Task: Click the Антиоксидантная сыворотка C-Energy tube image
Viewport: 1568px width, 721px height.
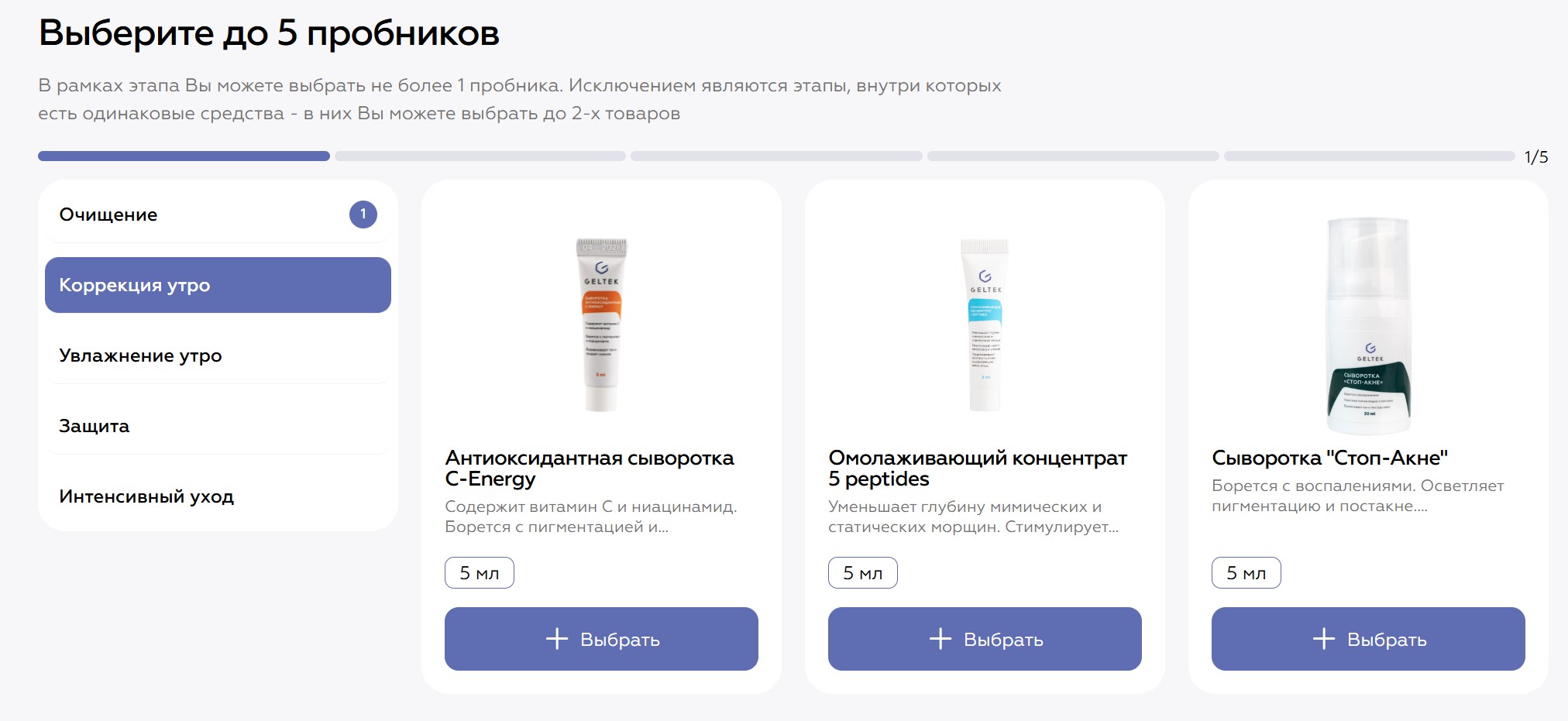Action: point(601,324)
